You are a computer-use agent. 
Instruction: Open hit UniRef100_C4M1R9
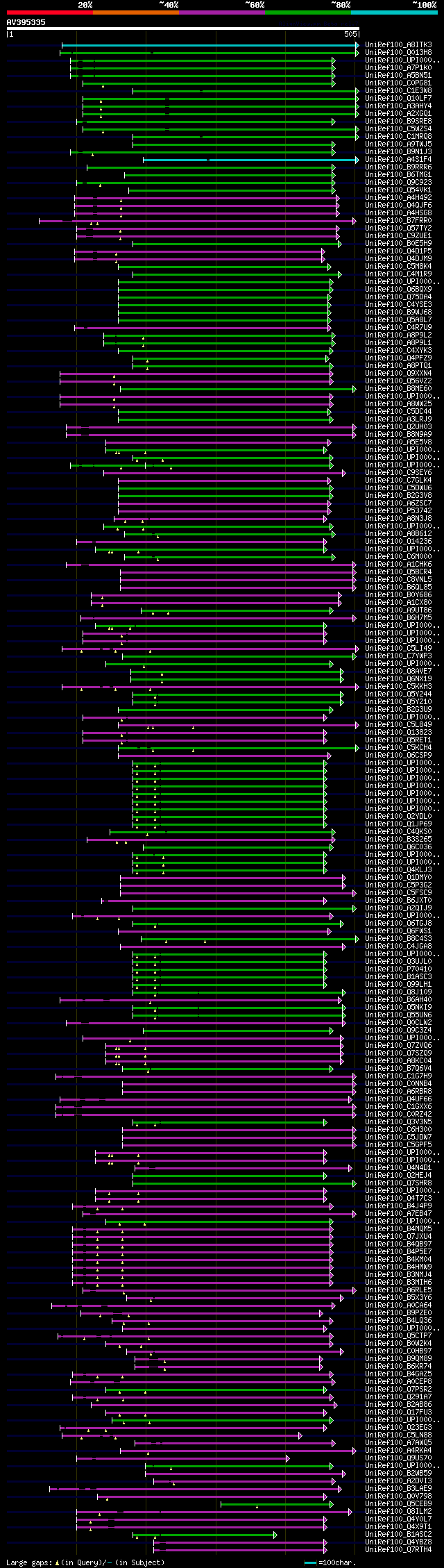(398, 274)
